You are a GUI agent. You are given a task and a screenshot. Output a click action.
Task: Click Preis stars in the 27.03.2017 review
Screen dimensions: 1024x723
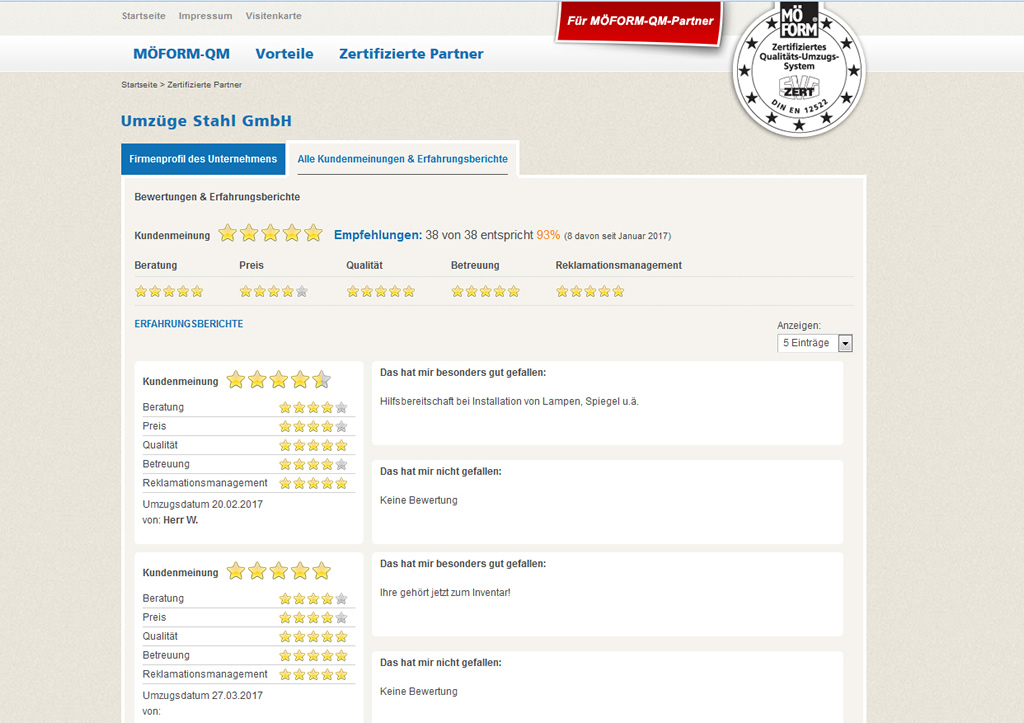pyautogui.click(x=313, y=617)
